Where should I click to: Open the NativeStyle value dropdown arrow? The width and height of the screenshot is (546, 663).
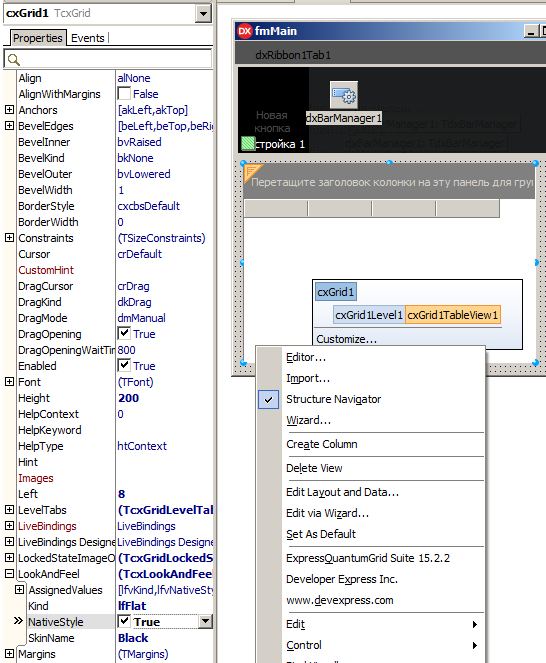click(205, 622)
